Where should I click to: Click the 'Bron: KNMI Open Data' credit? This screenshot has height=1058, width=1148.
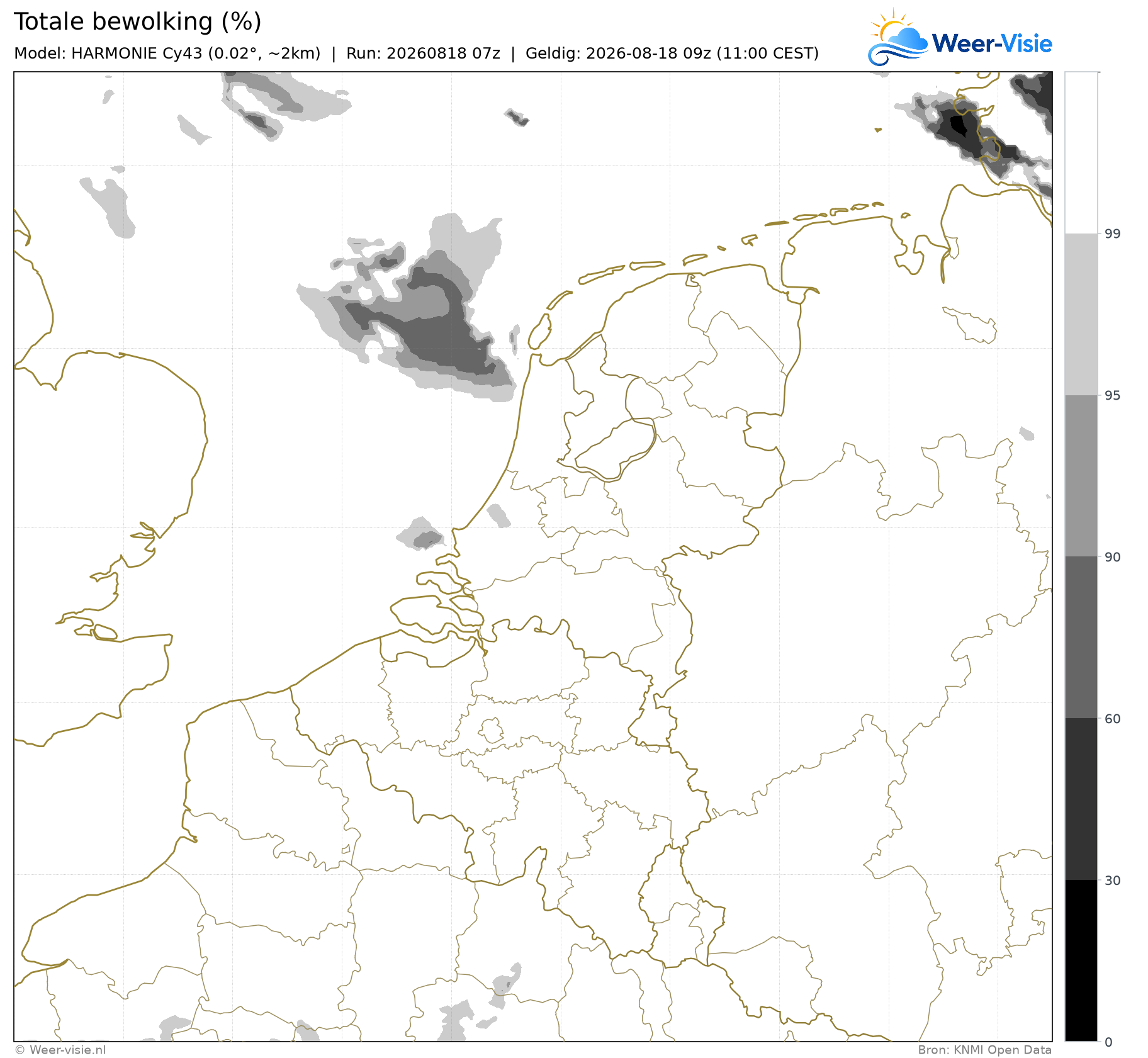[x=984, y=1050]
